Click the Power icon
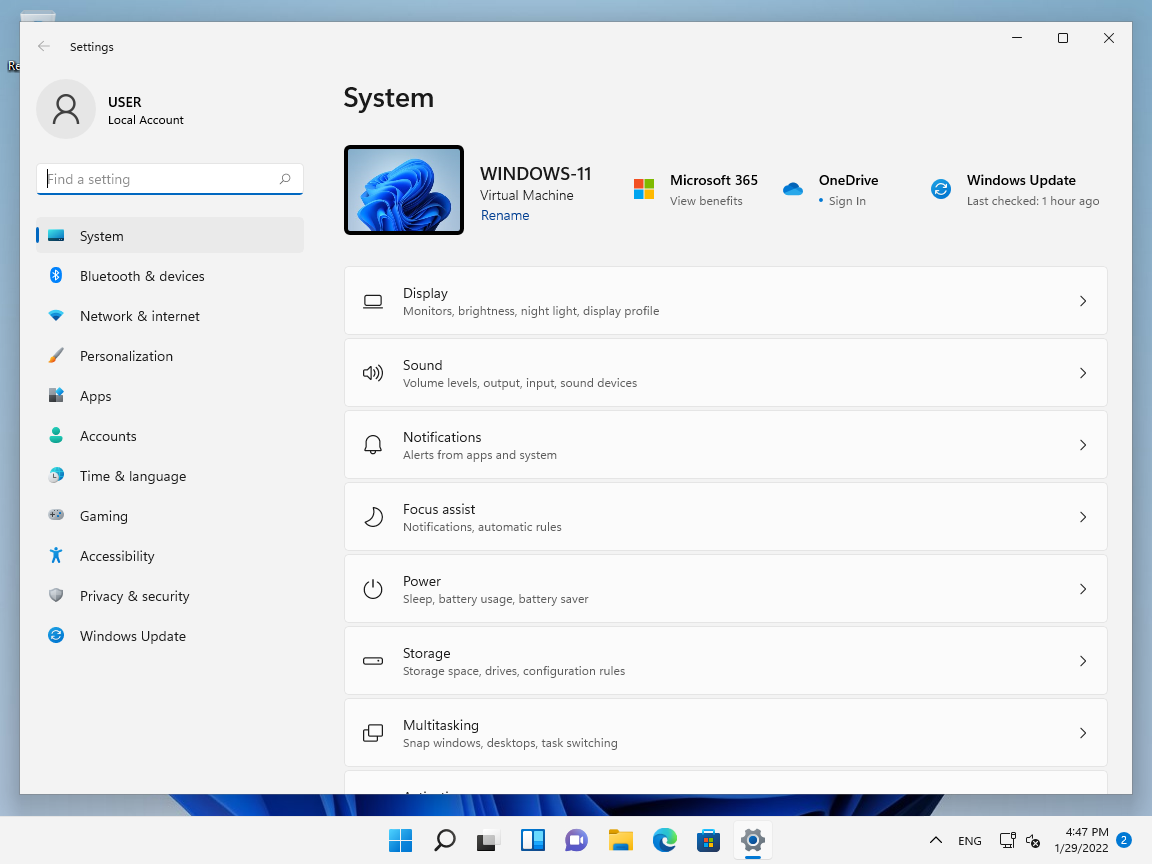The image size is (1152, 864). pyautogui.click(x=372, y=589)
